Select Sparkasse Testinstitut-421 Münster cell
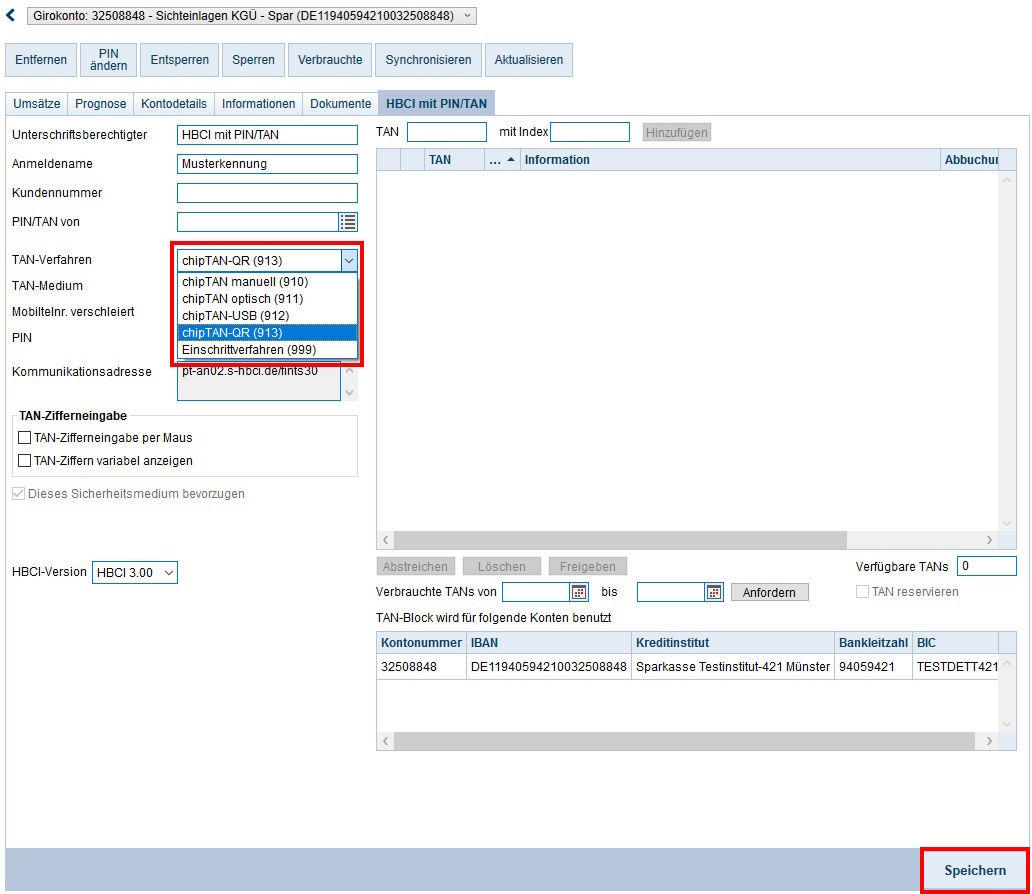The width and height of the screenshot is (1032, 894). click(733, 667)
